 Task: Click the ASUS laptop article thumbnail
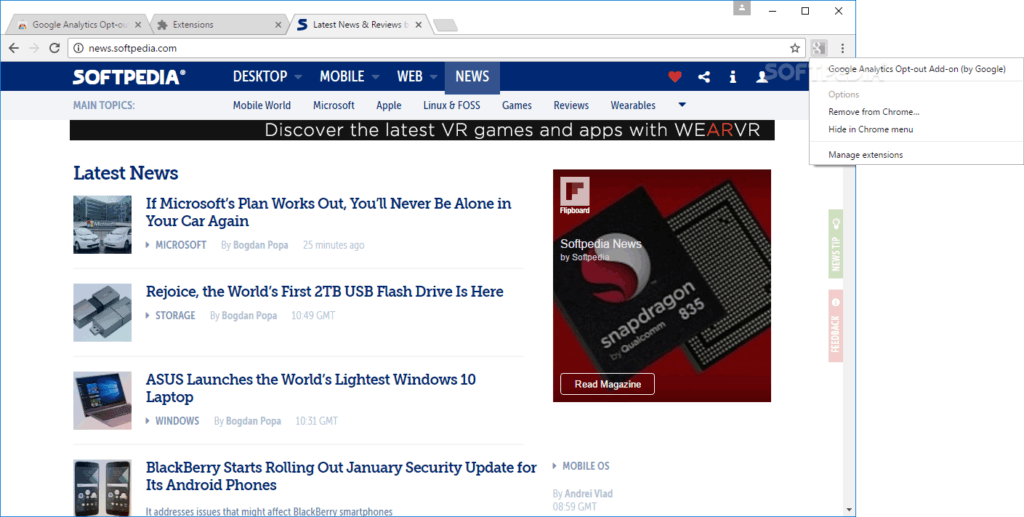click(x=103, y=401)
